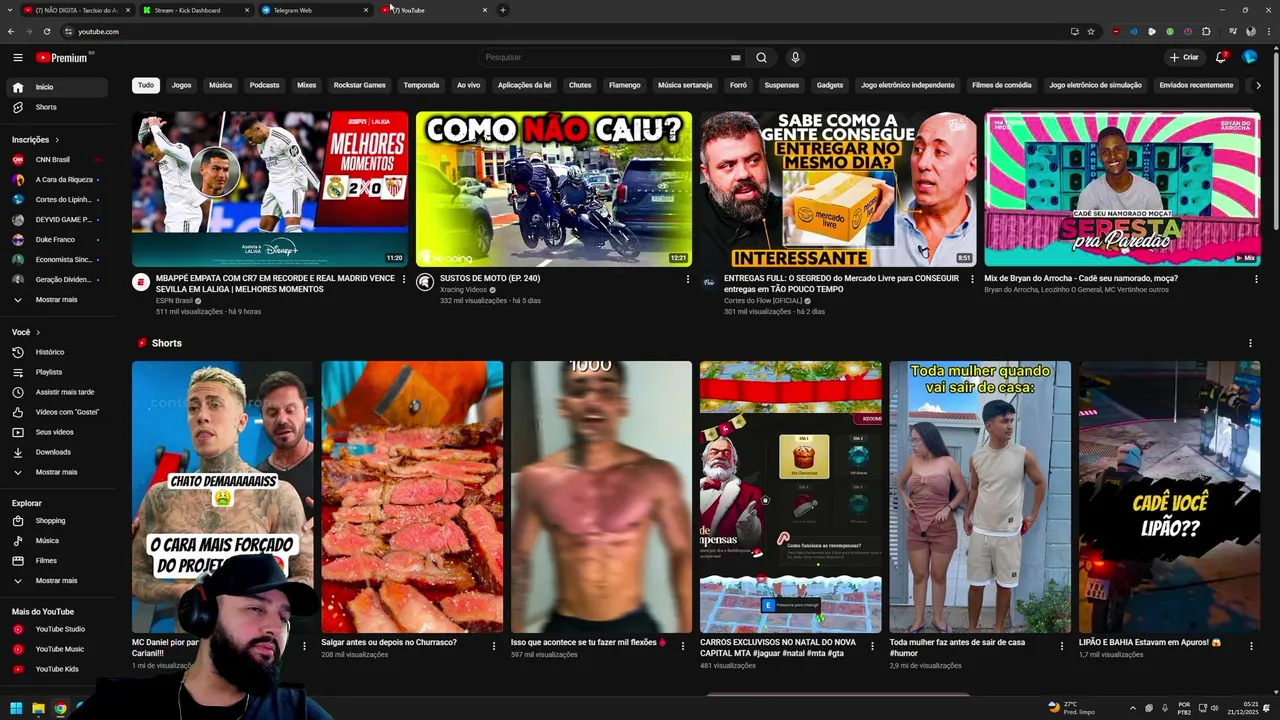Open the CADÊ VOCÊ LIPÃO short
The width and height of the screenshot is (1280, 720).
(x=1169, y=497)
